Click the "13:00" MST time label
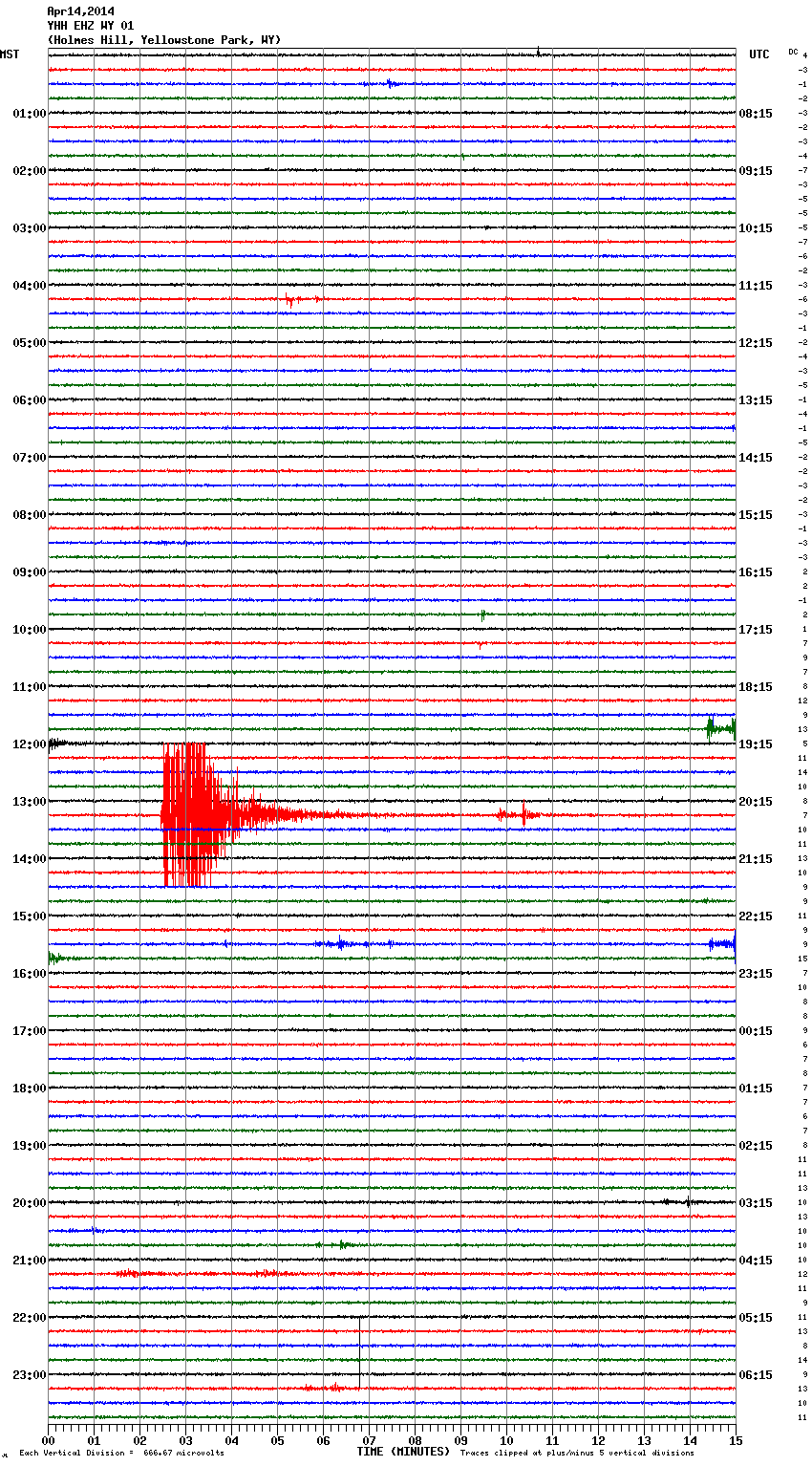The width and height of the screenshot is (812, 1466). 30,802
